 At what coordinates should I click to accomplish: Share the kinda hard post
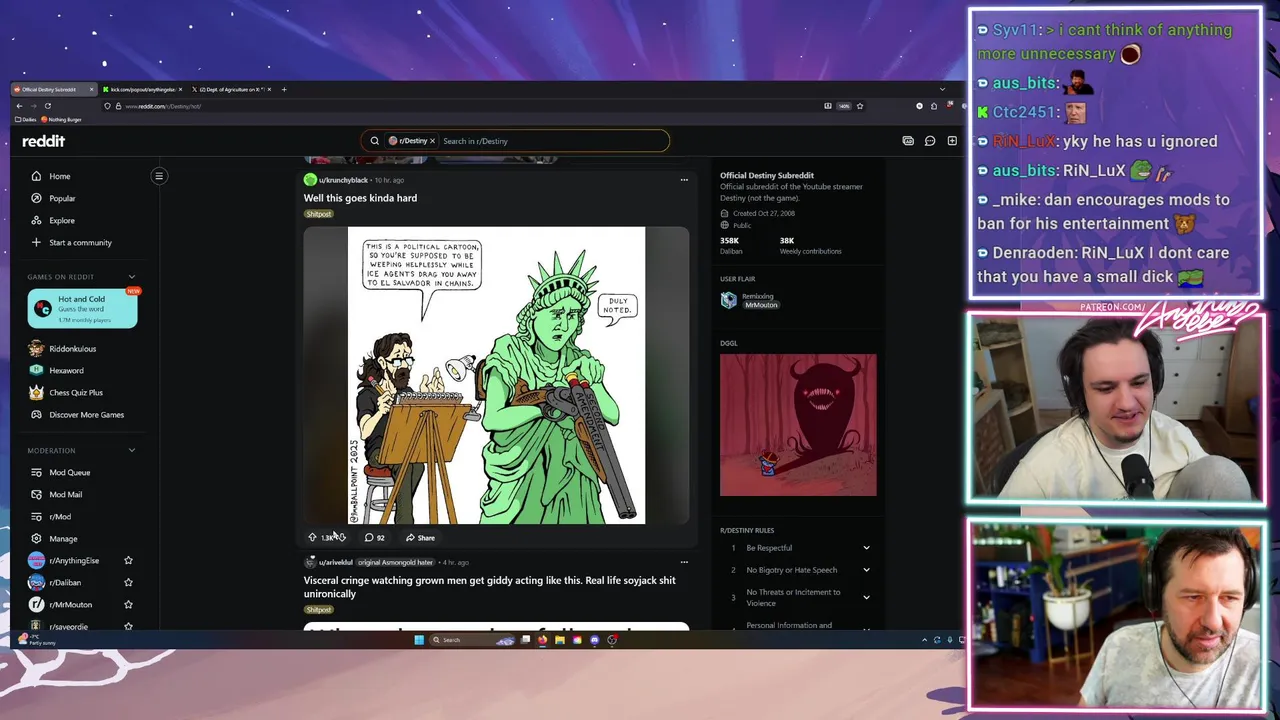pyautogui.click(x=420, y=538)
